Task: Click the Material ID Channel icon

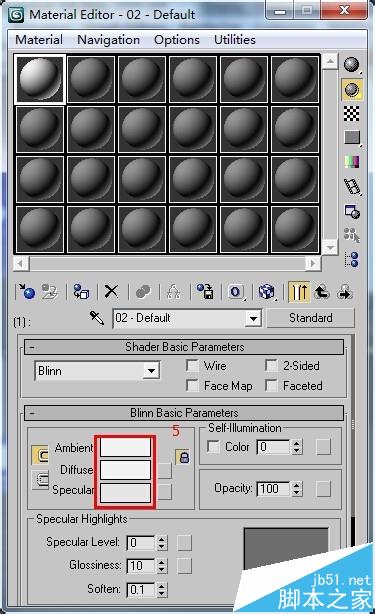Action: click(236, 292)
